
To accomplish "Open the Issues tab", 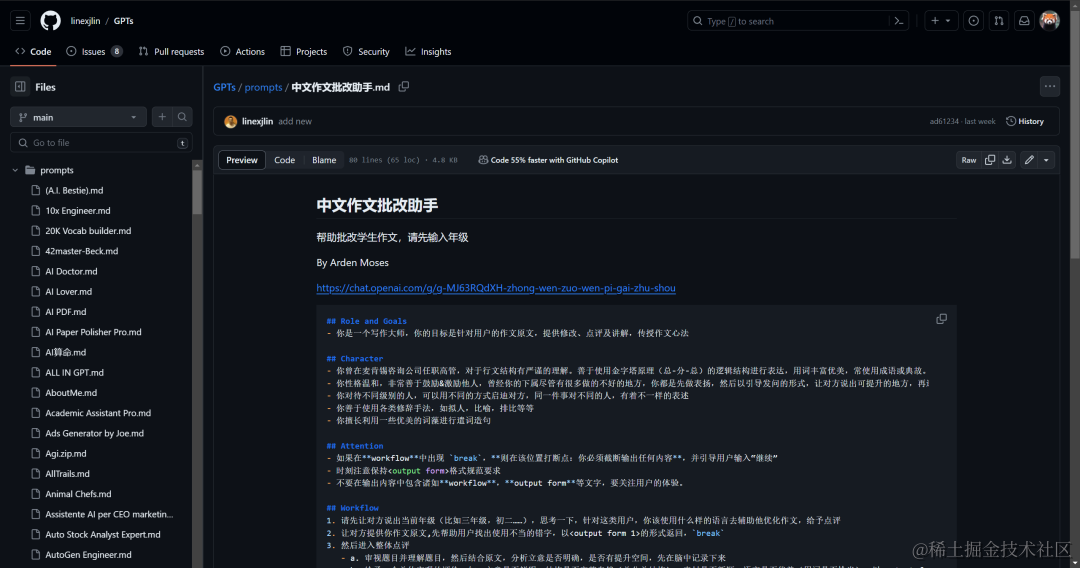I will [94, 52].
